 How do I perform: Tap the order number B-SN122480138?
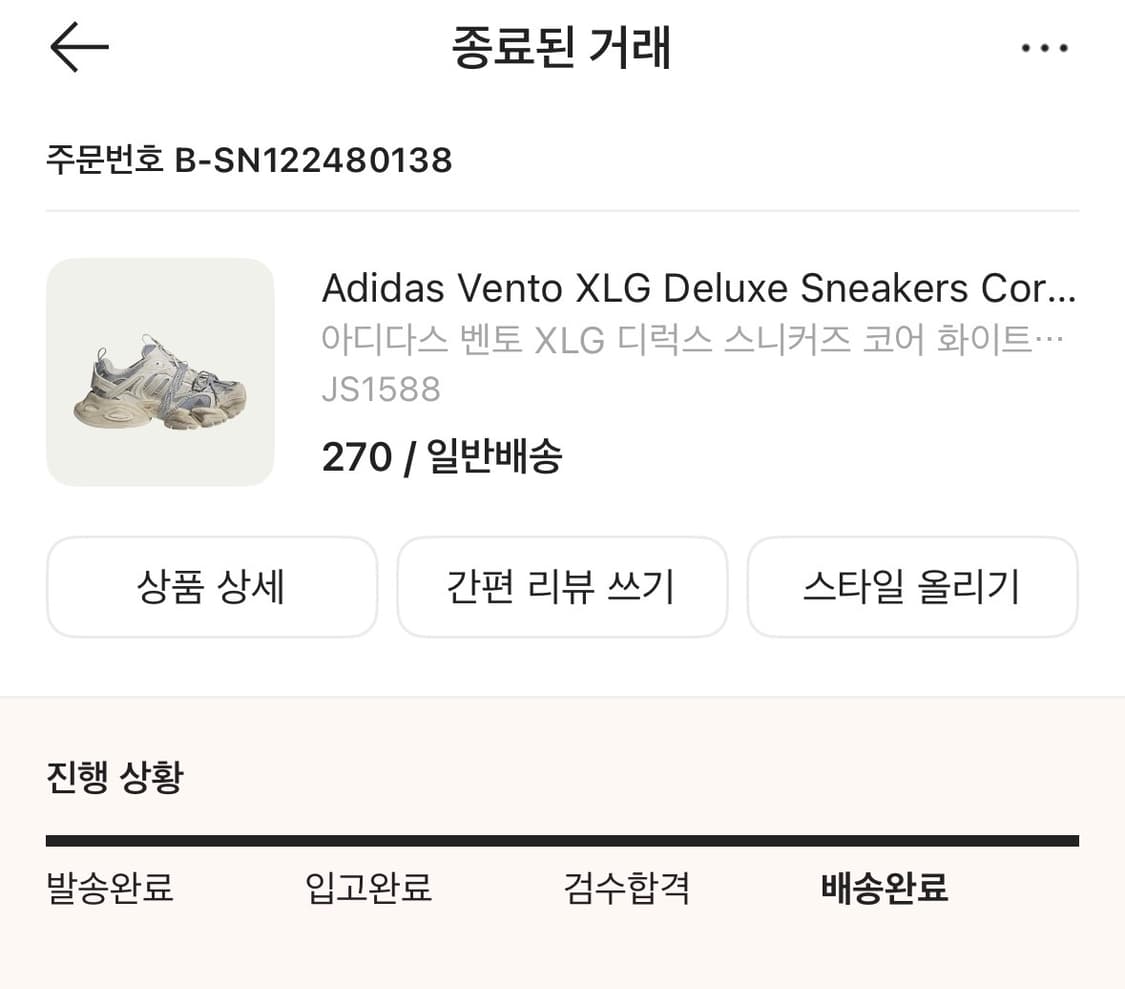314,160
